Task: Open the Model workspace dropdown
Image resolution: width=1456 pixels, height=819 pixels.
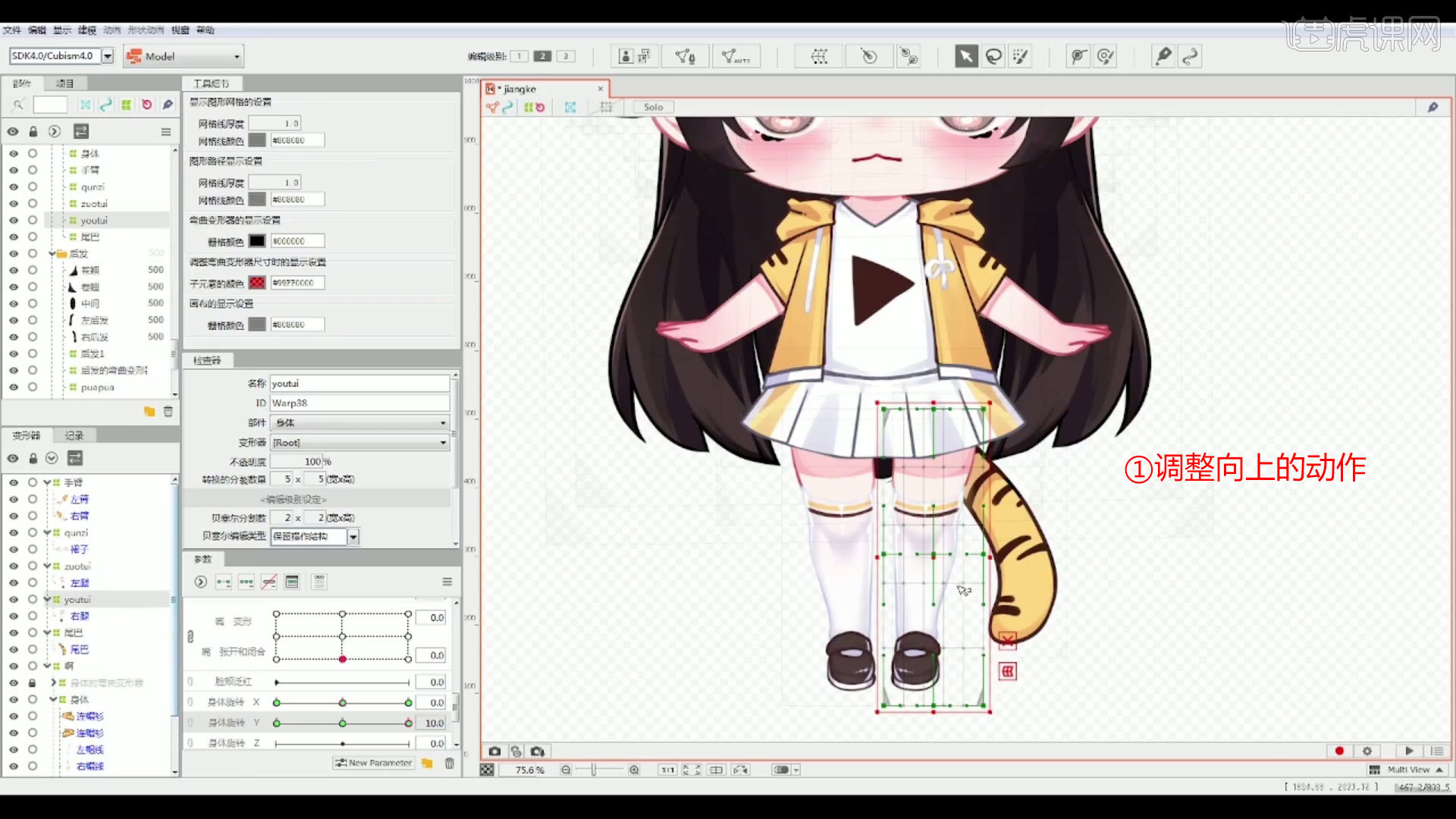Action: point(184,56)
